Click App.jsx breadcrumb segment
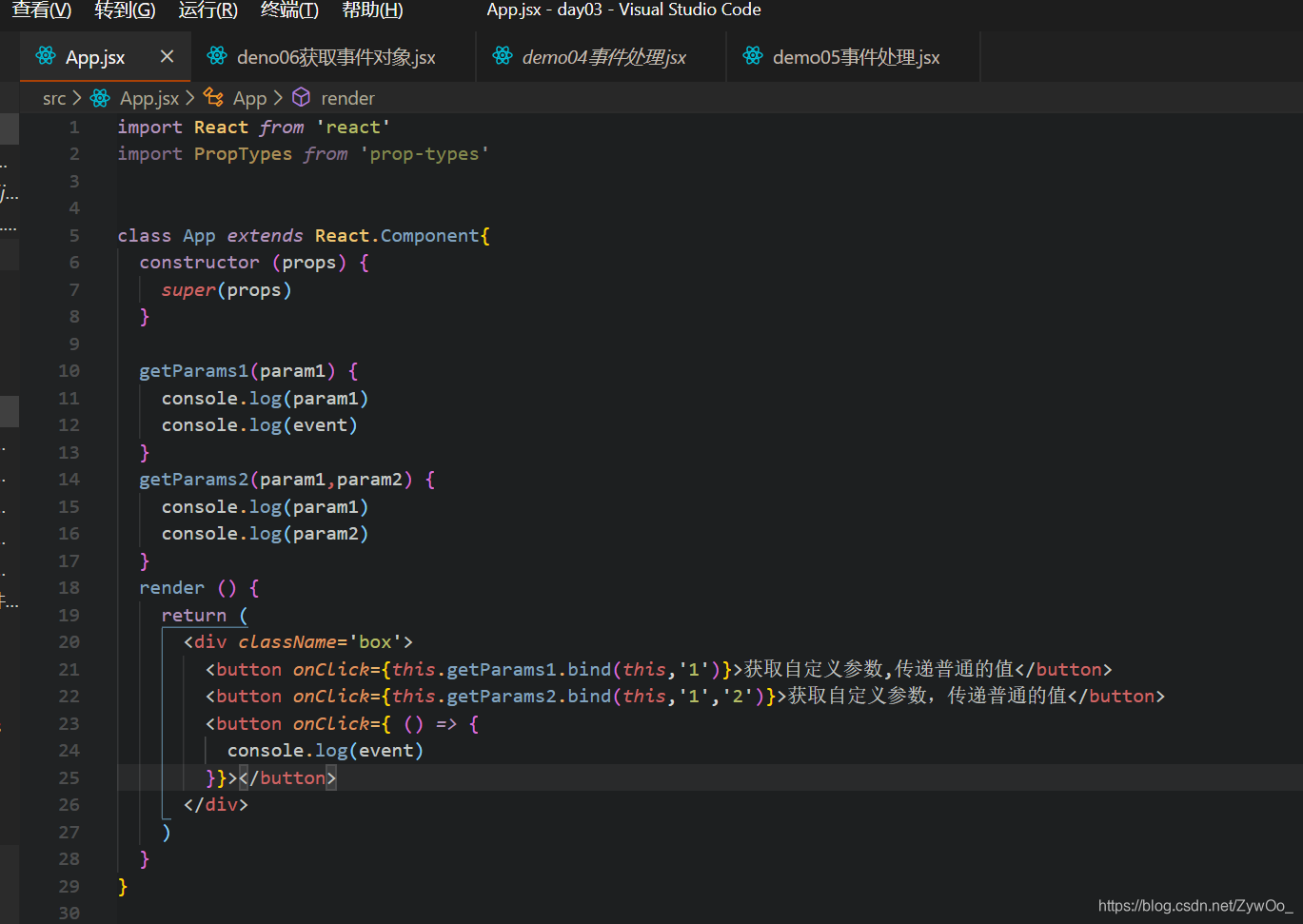Image resolution: width=1303 pixels, height=924 pixels. 149,98
